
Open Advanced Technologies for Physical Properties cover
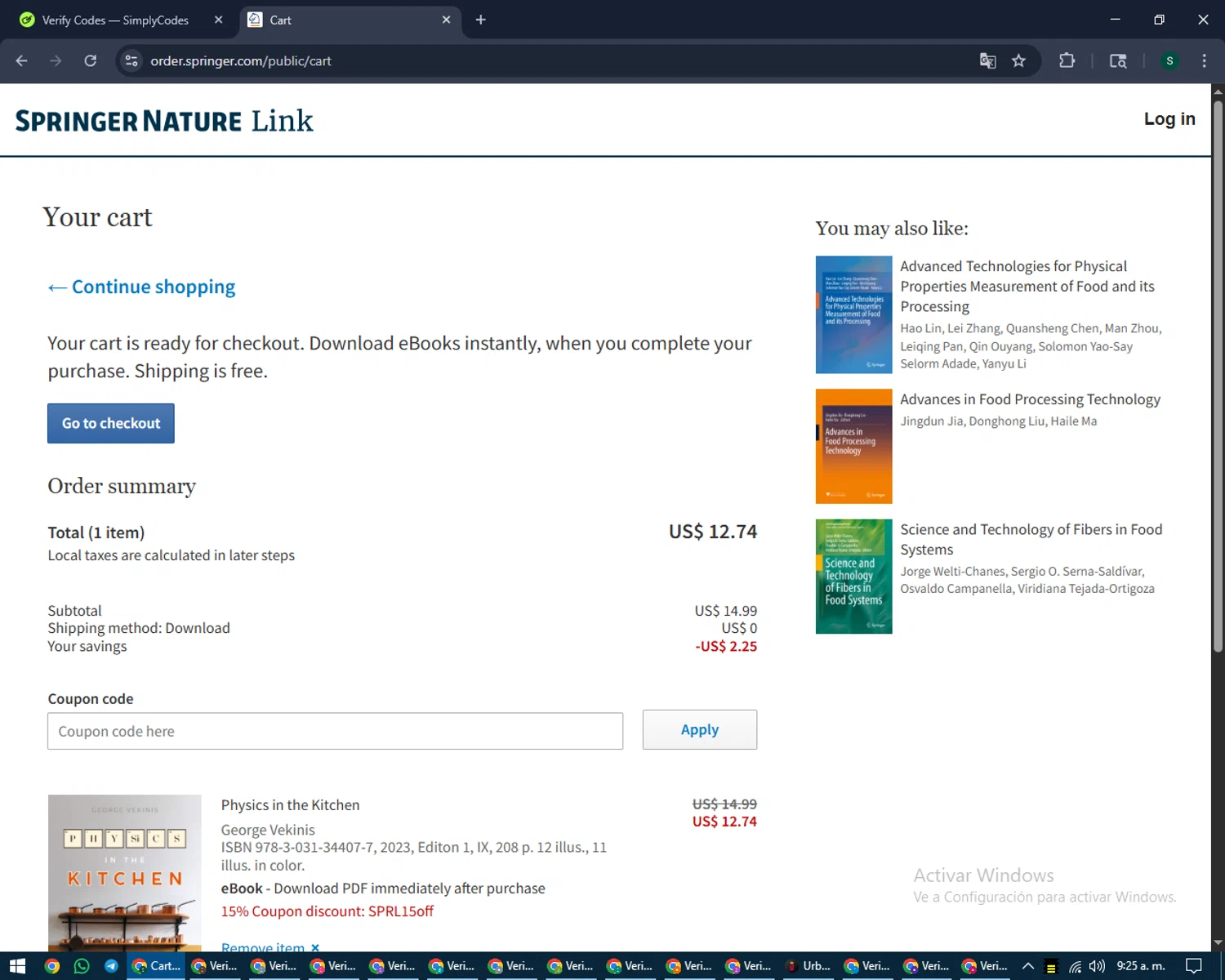(x=853, y=314)
